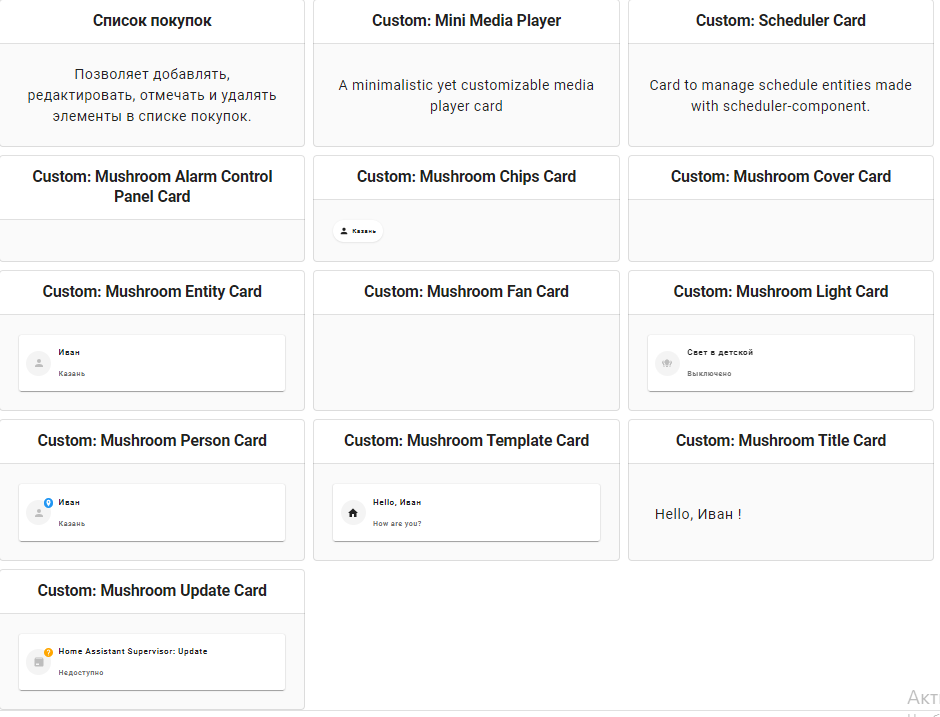Click 'Hello, Иван !' text in Title Card

coord(699,514)
